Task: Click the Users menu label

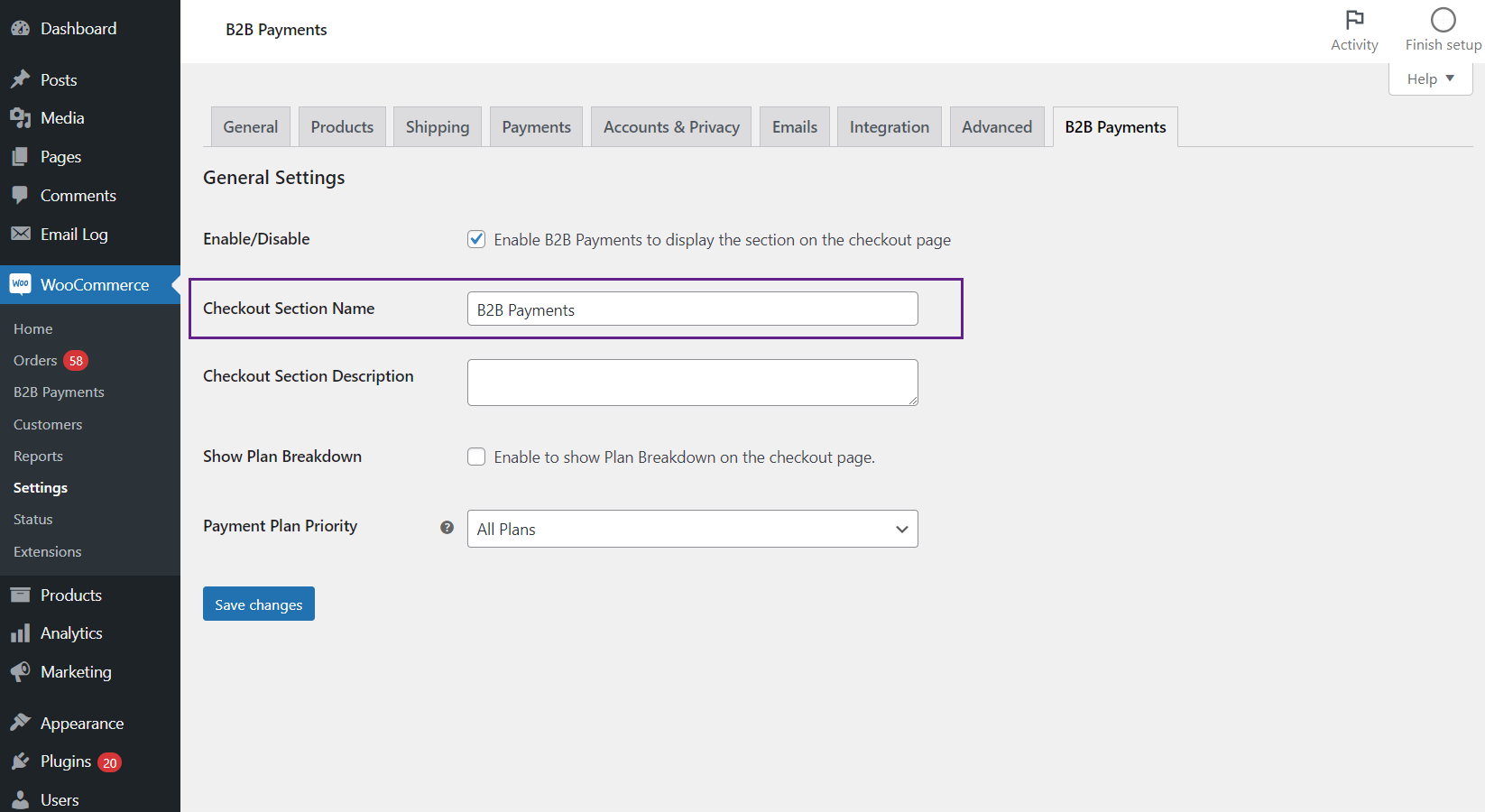Action: 60,800
